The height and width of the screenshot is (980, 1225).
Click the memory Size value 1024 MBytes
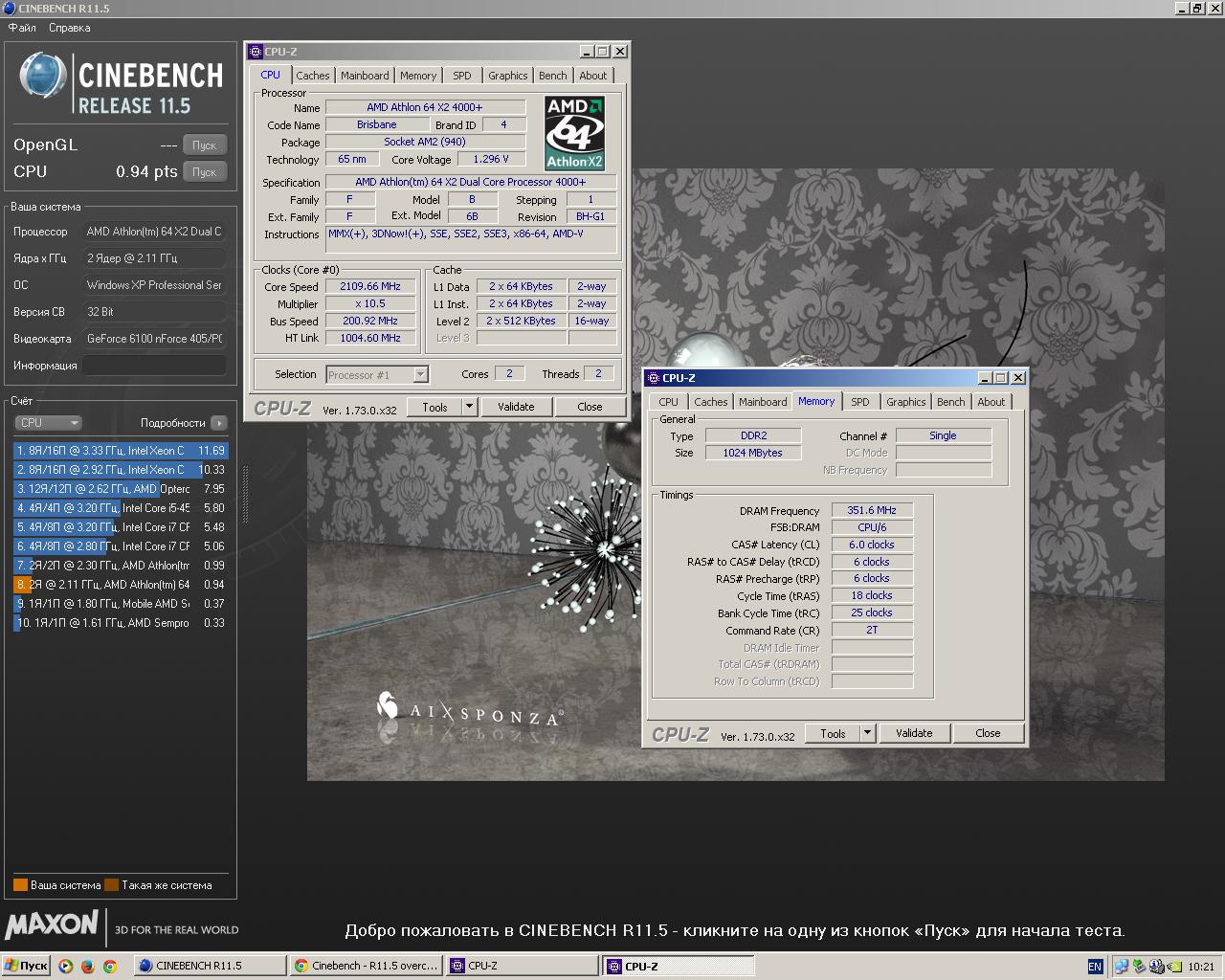(x=752, y=453)
